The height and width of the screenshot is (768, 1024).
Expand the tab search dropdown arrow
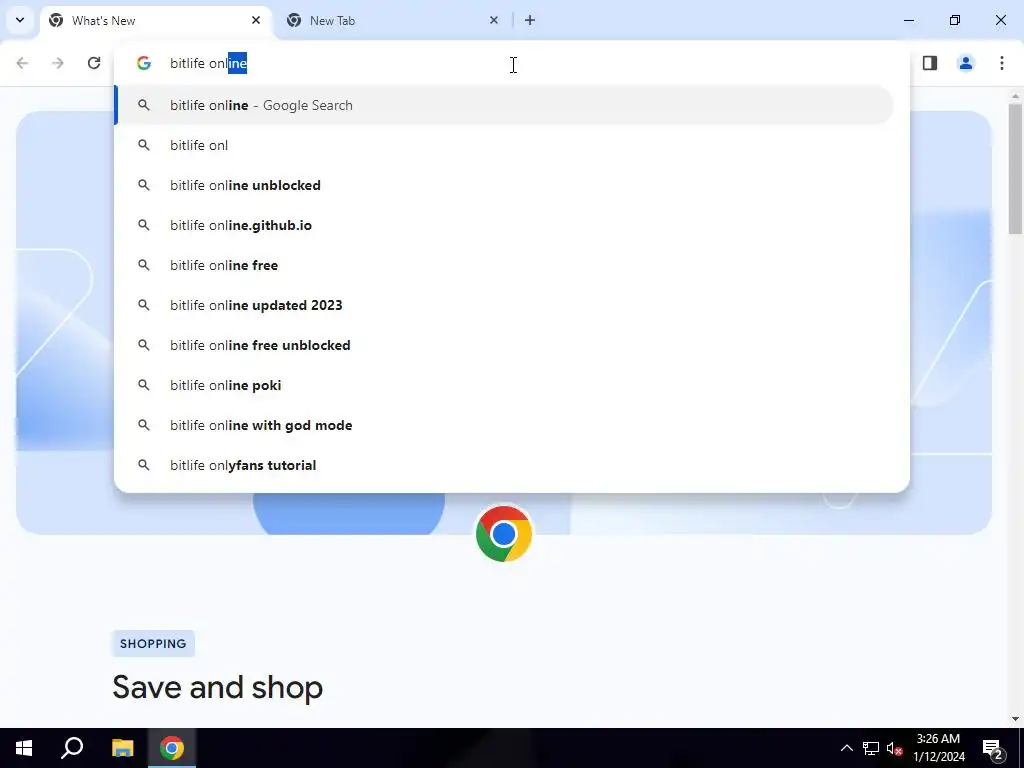tap(20, 20)
